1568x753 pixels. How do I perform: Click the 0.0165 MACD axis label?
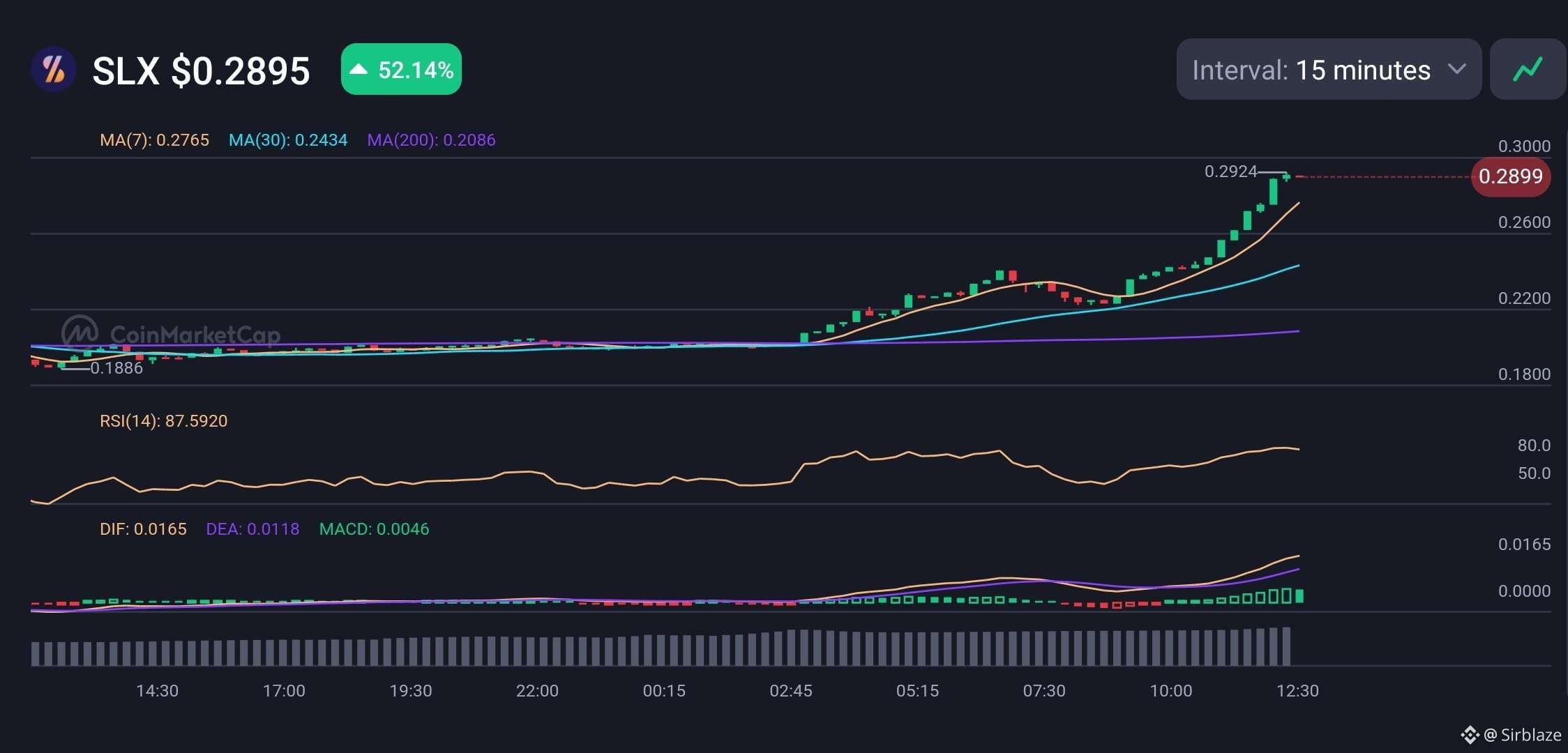click(x=1524, y=544)
